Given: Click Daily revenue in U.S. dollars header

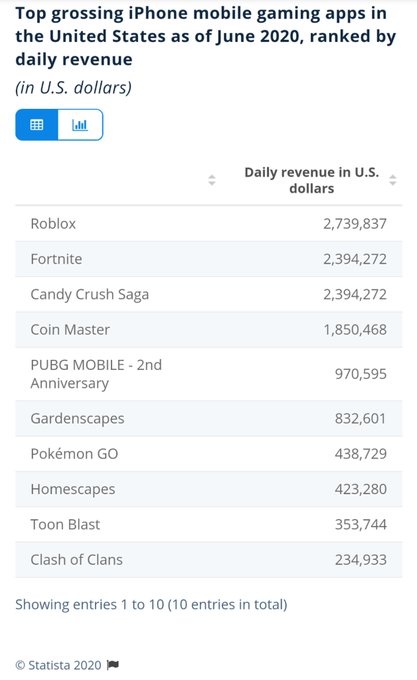Looking at the screenshot, I should pyautogui.click(x=311, y=180).
